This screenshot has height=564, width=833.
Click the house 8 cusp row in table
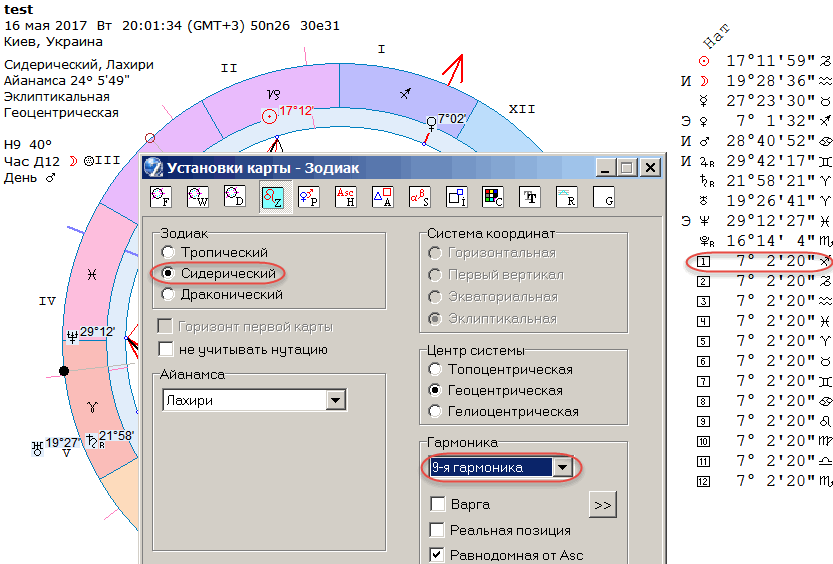click(763, 401)
